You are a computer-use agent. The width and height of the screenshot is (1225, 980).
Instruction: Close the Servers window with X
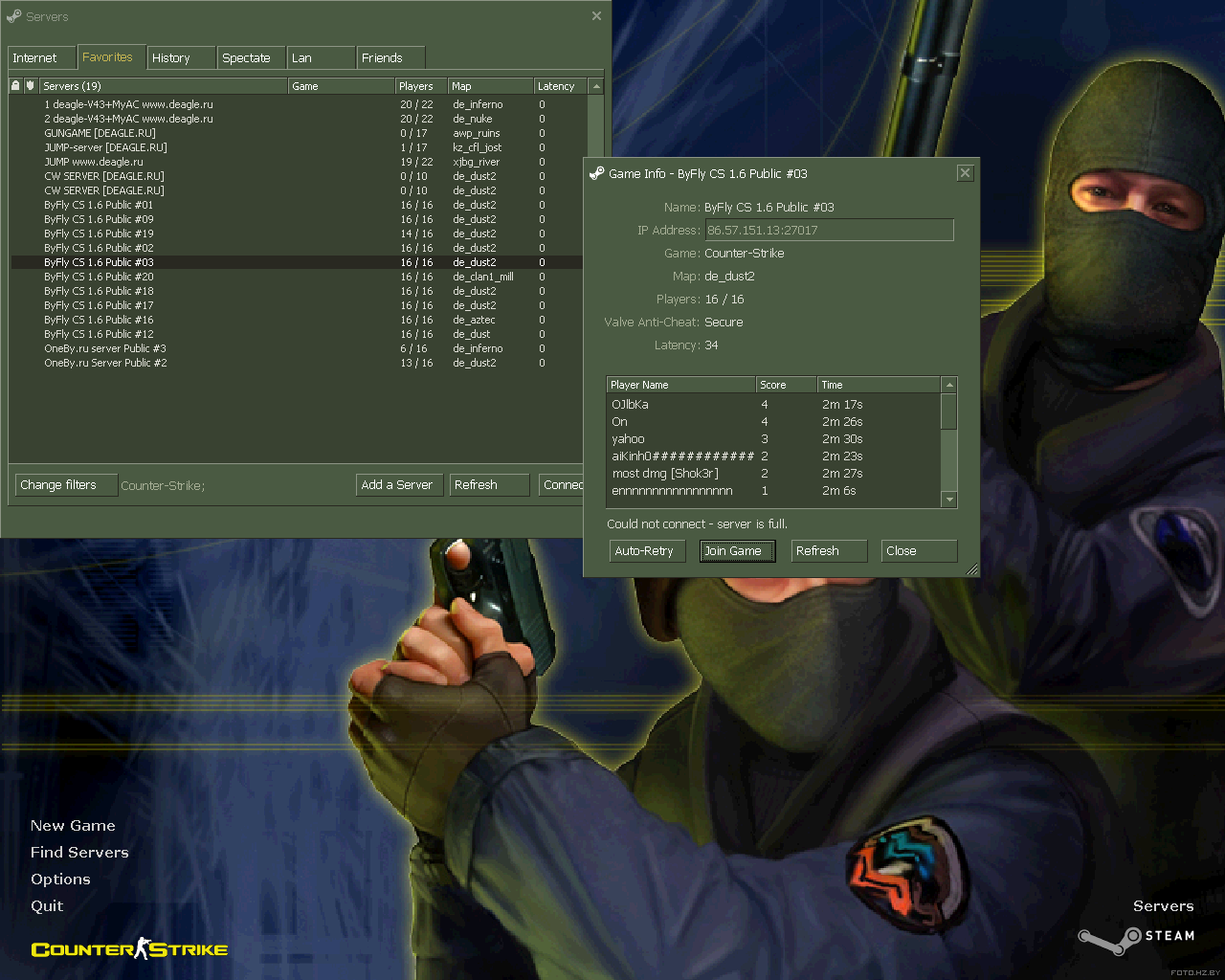click(596, 16)
